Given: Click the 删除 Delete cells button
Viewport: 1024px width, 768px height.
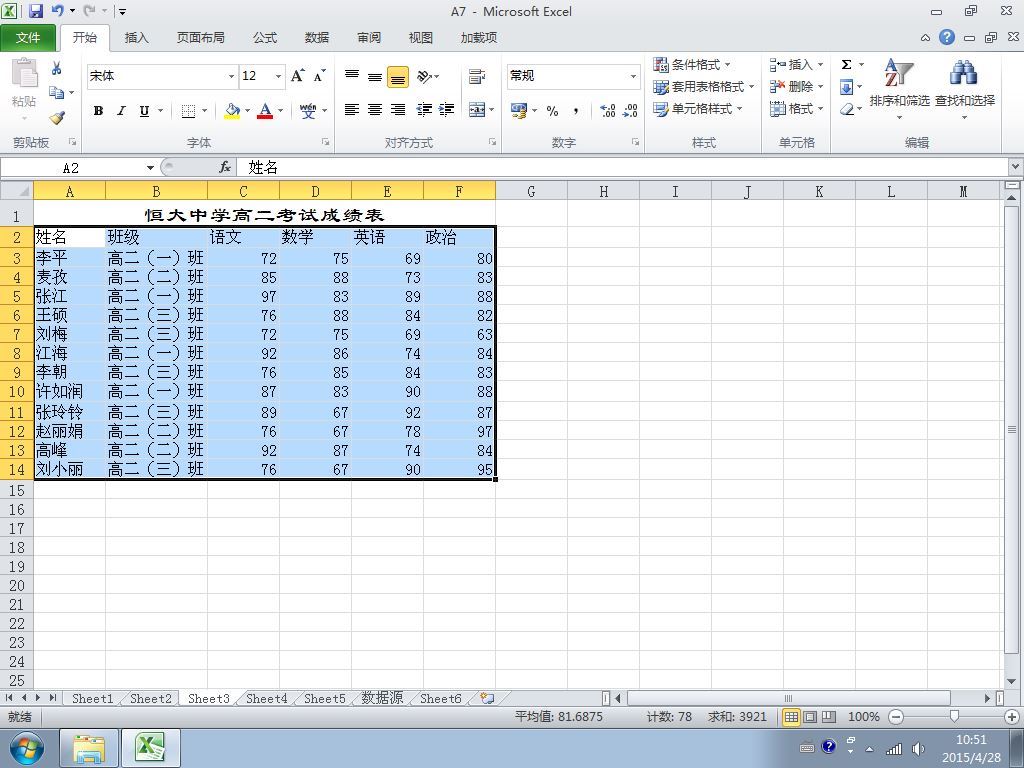Looking at the screenshot, I should click(796, 87).
